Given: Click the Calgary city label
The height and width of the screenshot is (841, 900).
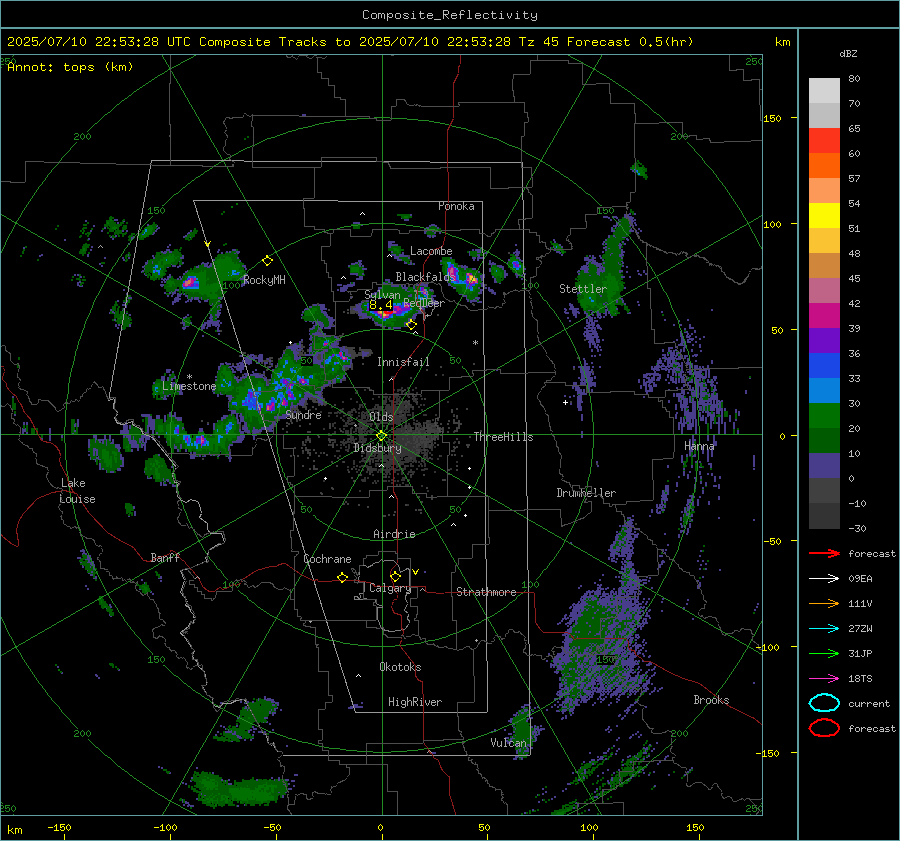Looking at the screenshot, I should 390,588.
